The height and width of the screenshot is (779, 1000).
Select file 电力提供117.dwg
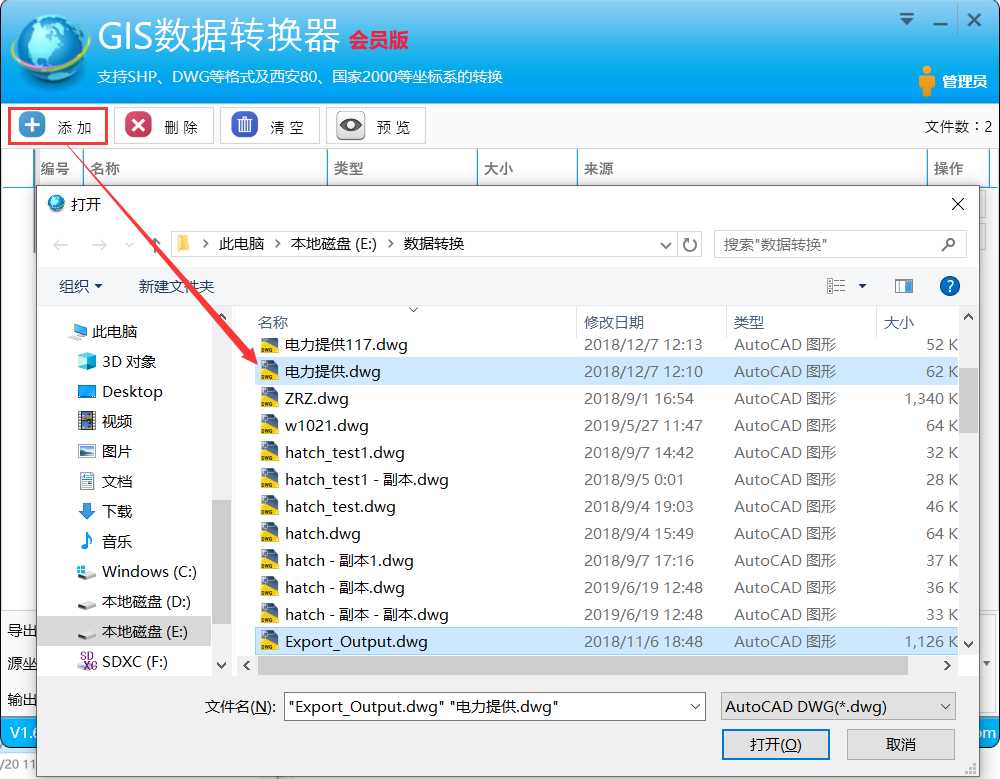tap(606, 345)
